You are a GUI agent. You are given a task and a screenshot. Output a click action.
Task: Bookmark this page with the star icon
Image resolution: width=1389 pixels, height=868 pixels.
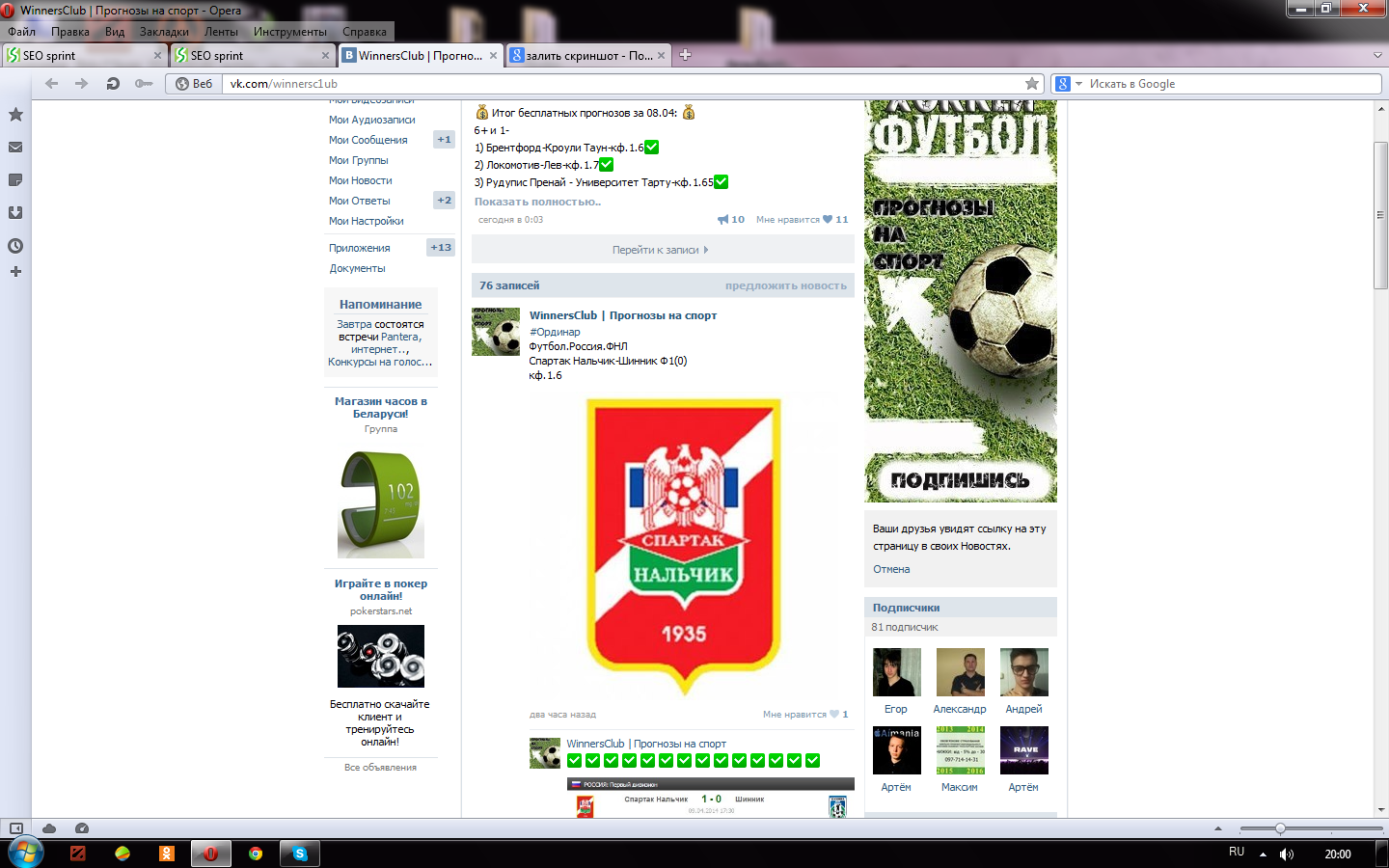click(1032, 84)
